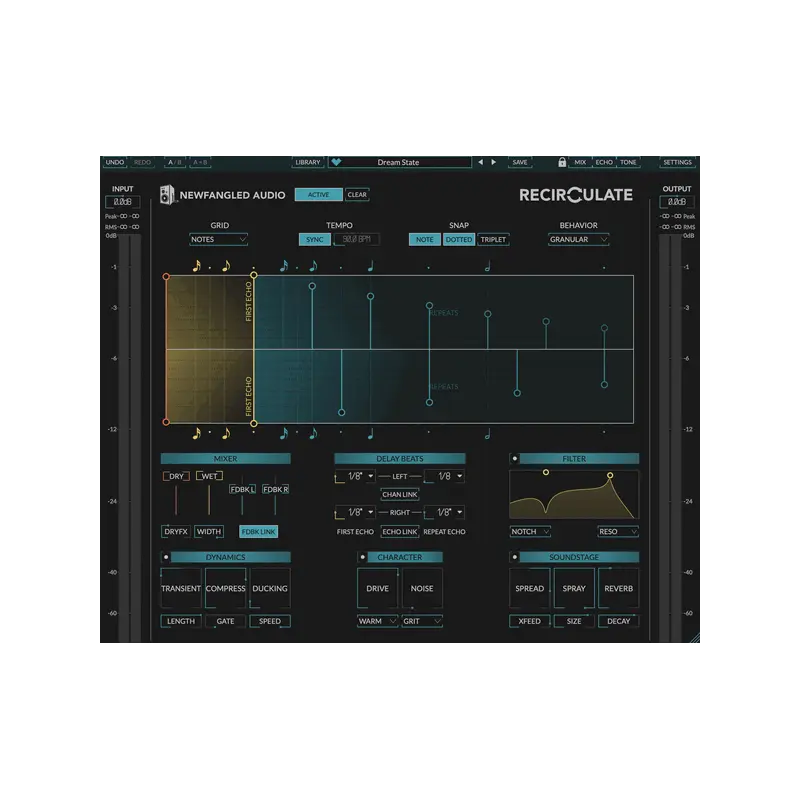Click the resonant filter node handle
This screenshot has height=800, width=800.
(x=610, y=476)
